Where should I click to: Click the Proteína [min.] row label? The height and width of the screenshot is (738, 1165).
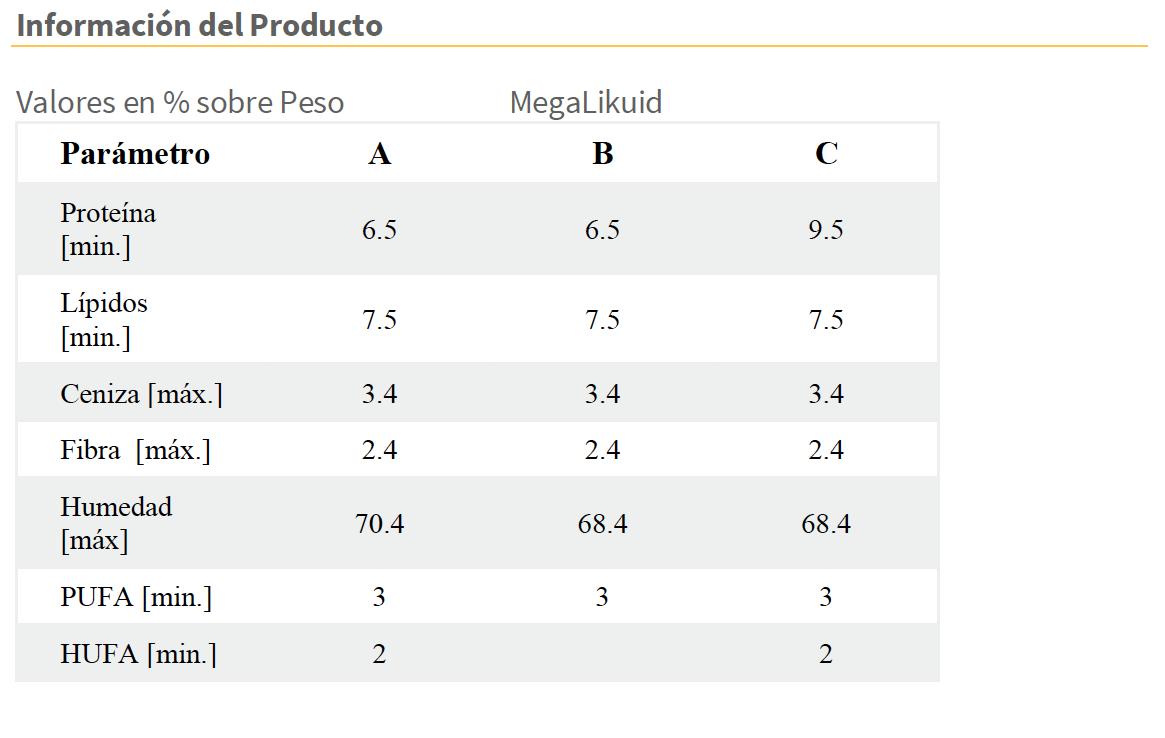(x=108, y=230)
